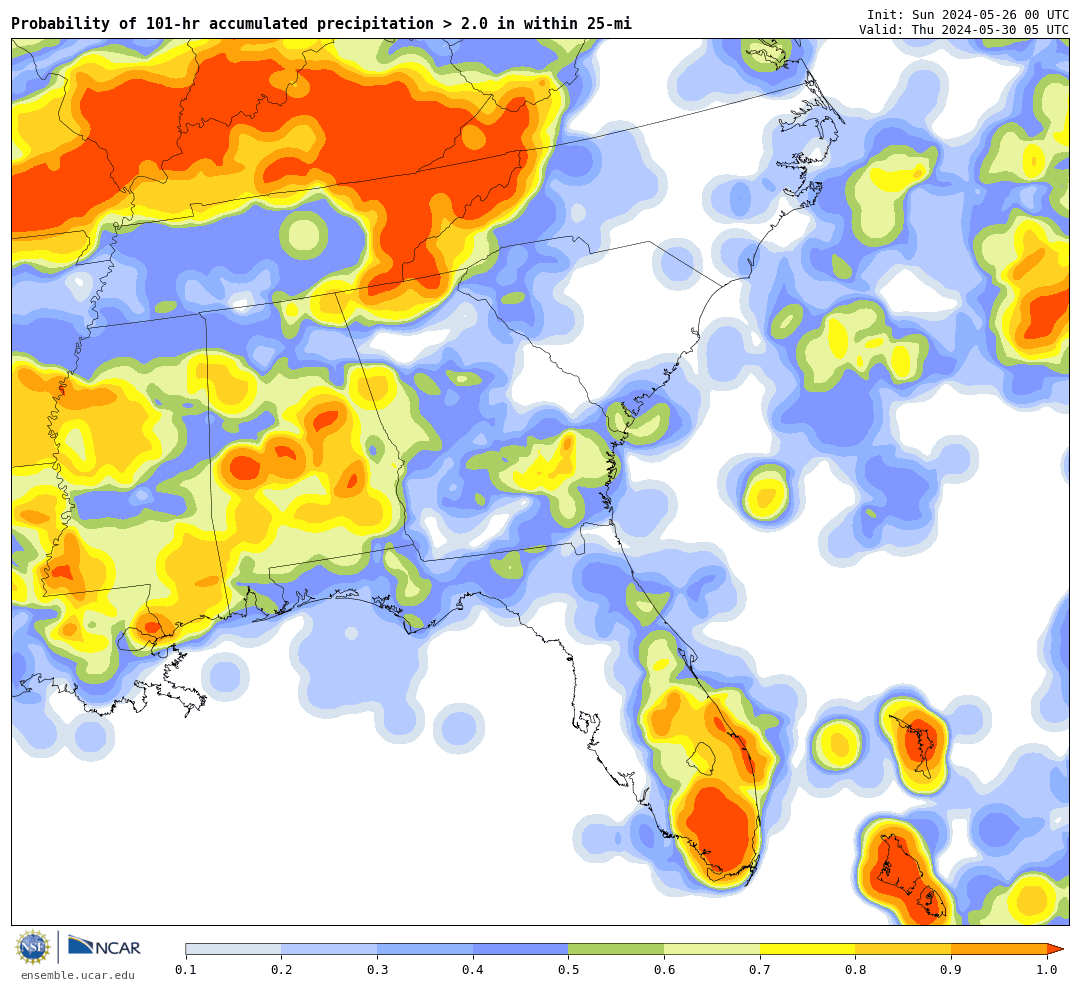Click the colorbar tick label 0.4
Image resolution: width=1080 pixels, height=988 pixels.
472,970
